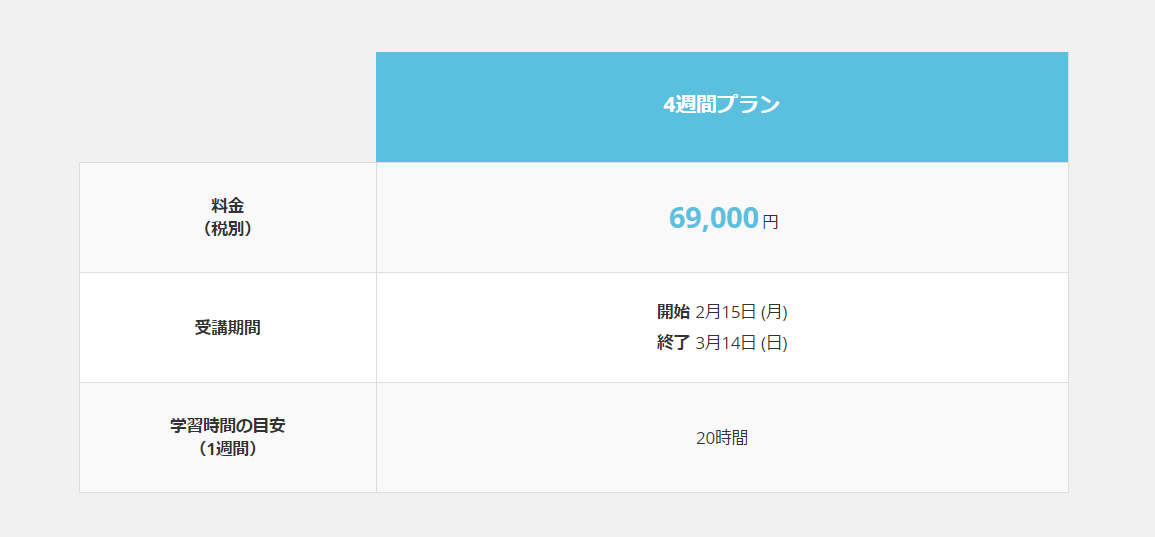Click the (税別) note under 料金

coord(228,229)
